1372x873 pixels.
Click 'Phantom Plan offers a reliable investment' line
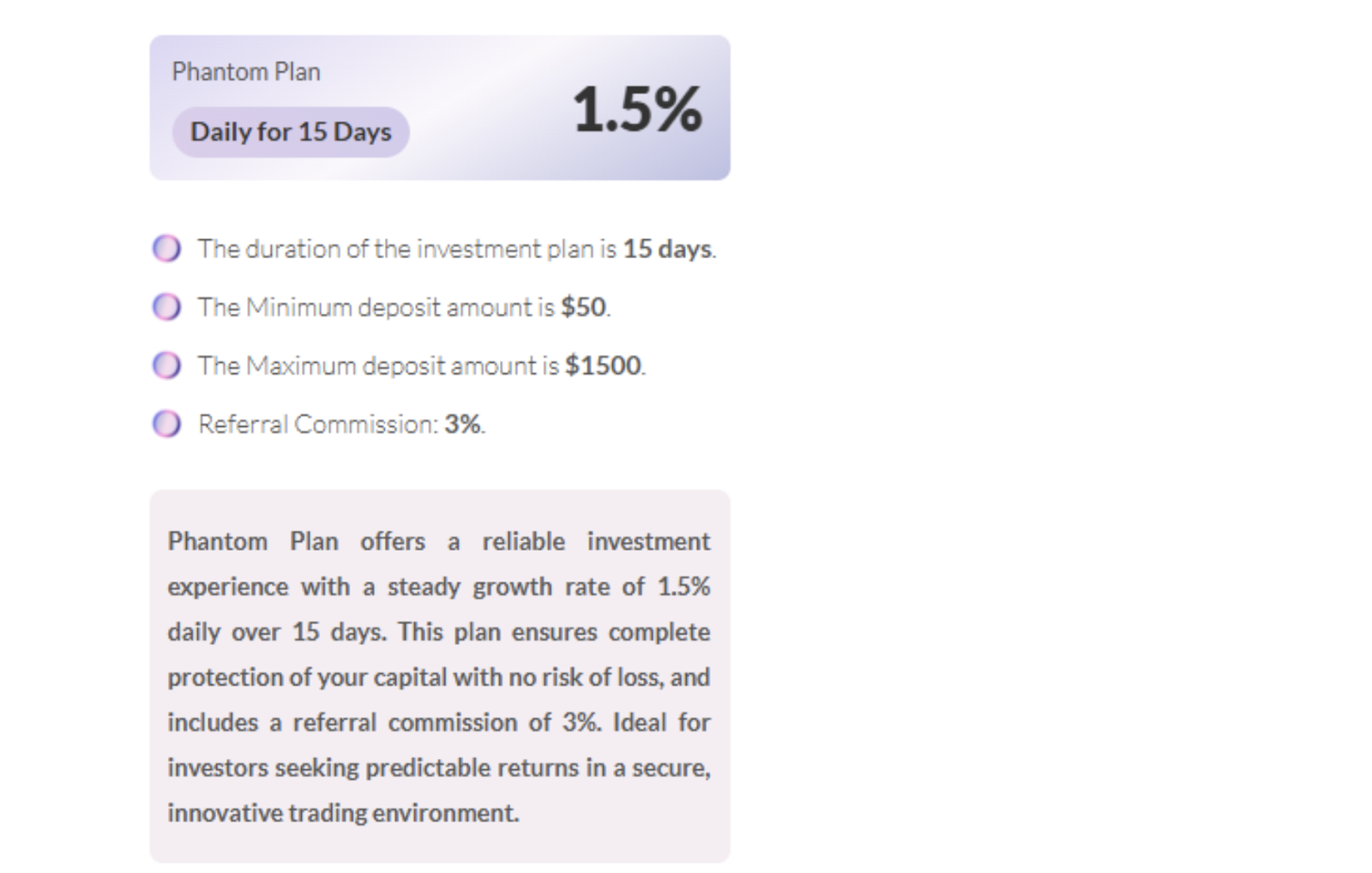(438, 542)
